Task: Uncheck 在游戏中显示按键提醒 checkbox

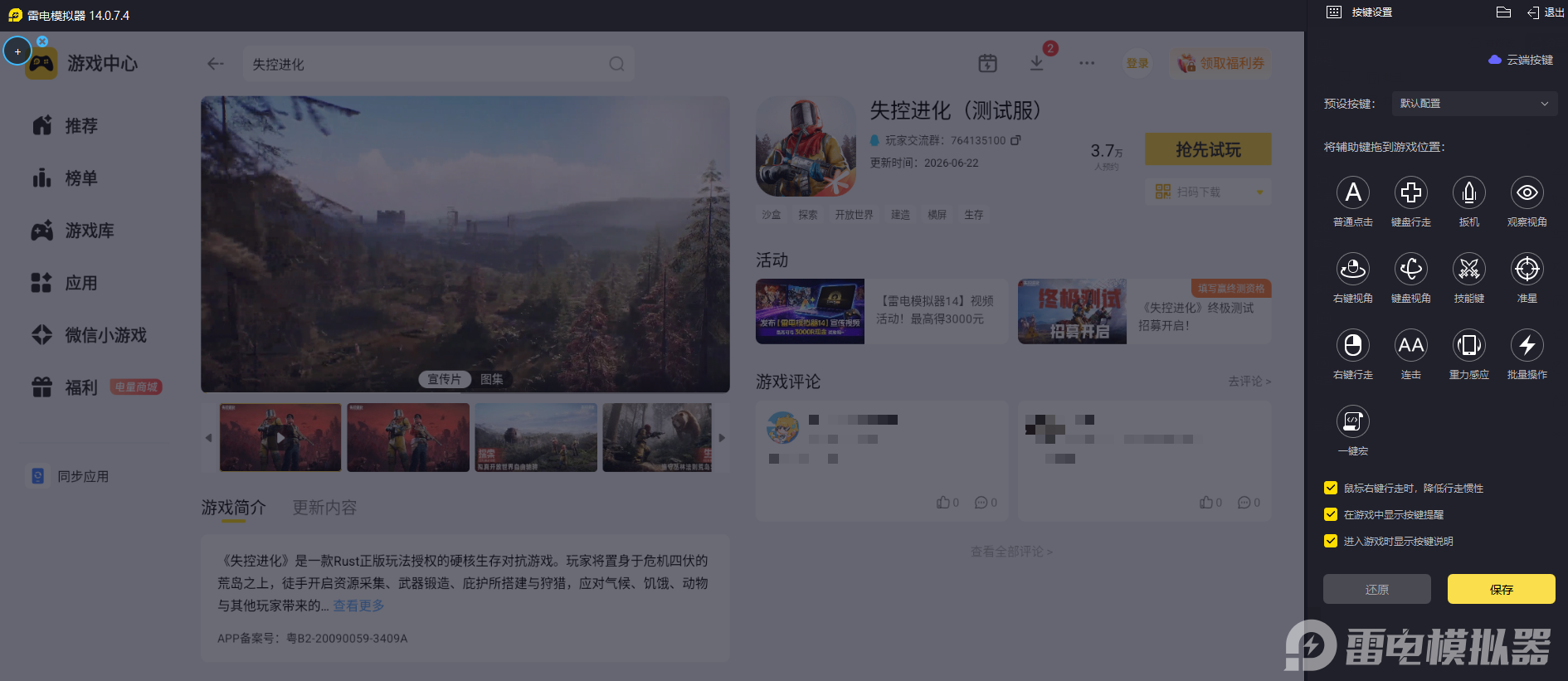Action: pyautogui.click(x=1331, y=514)
